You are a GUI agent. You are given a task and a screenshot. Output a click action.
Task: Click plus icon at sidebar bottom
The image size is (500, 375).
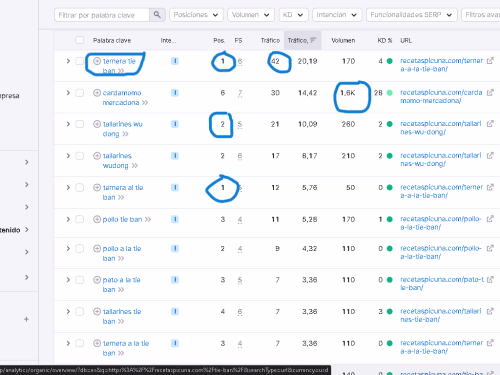[26, 319]
